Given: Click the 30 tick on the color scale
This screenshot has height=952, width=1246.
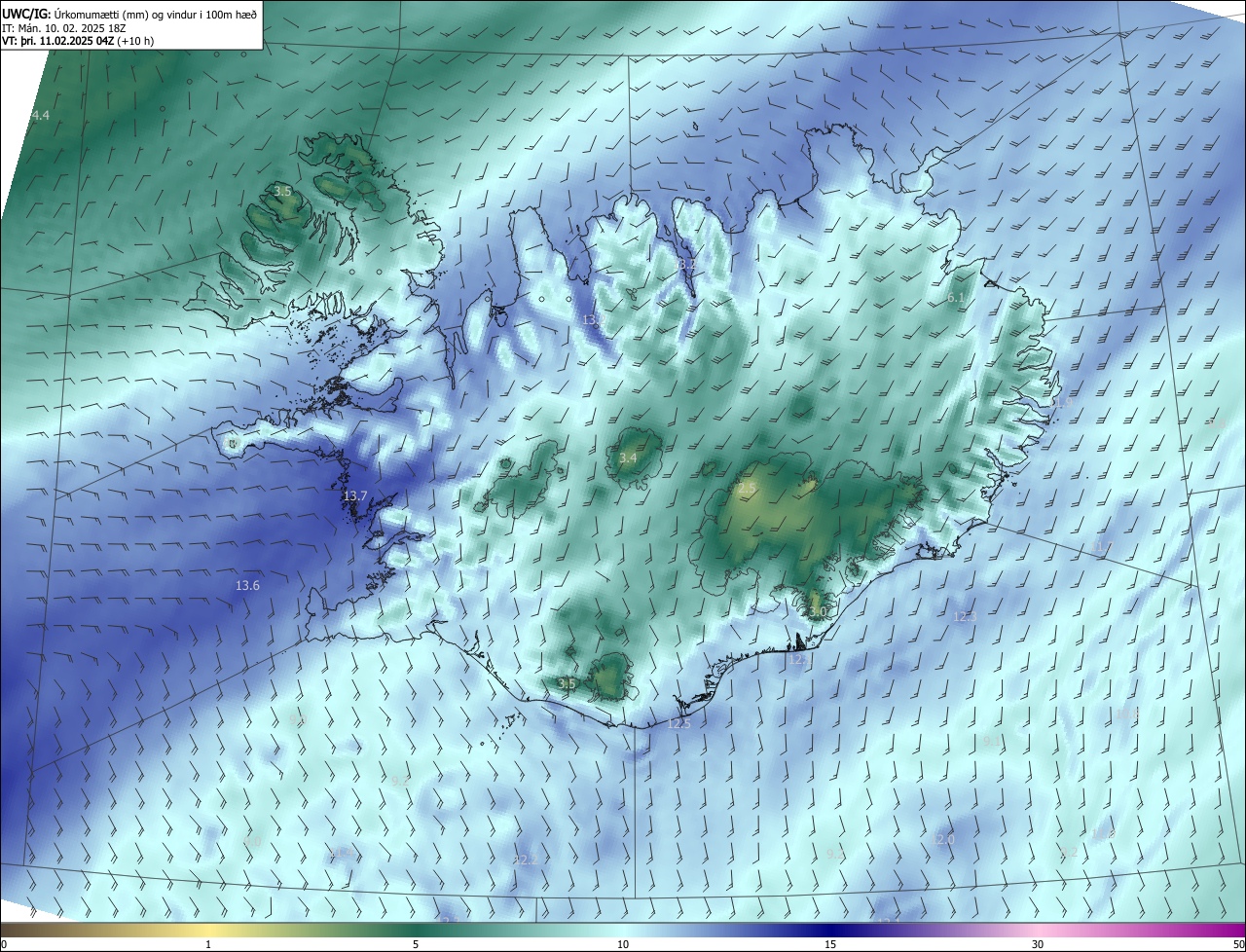Looking at the screenshot, I should pos(1038,945).
